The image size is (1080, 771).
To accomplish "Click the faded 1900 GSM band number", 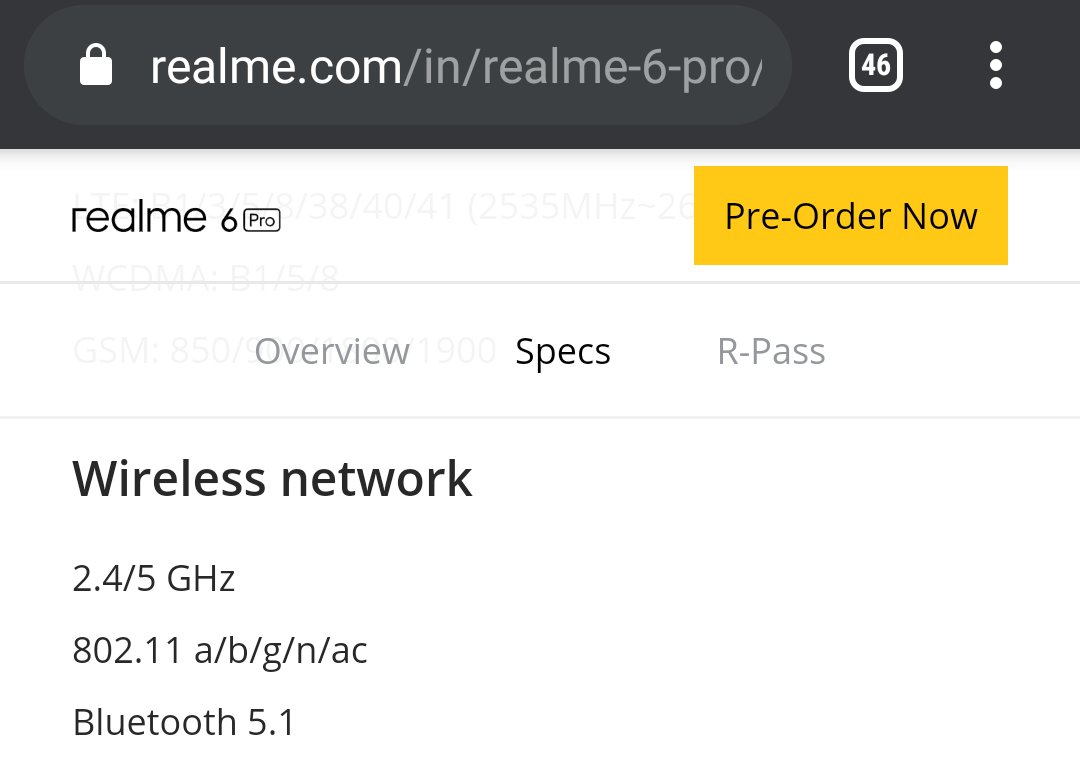I will click(x=456, y=351).
